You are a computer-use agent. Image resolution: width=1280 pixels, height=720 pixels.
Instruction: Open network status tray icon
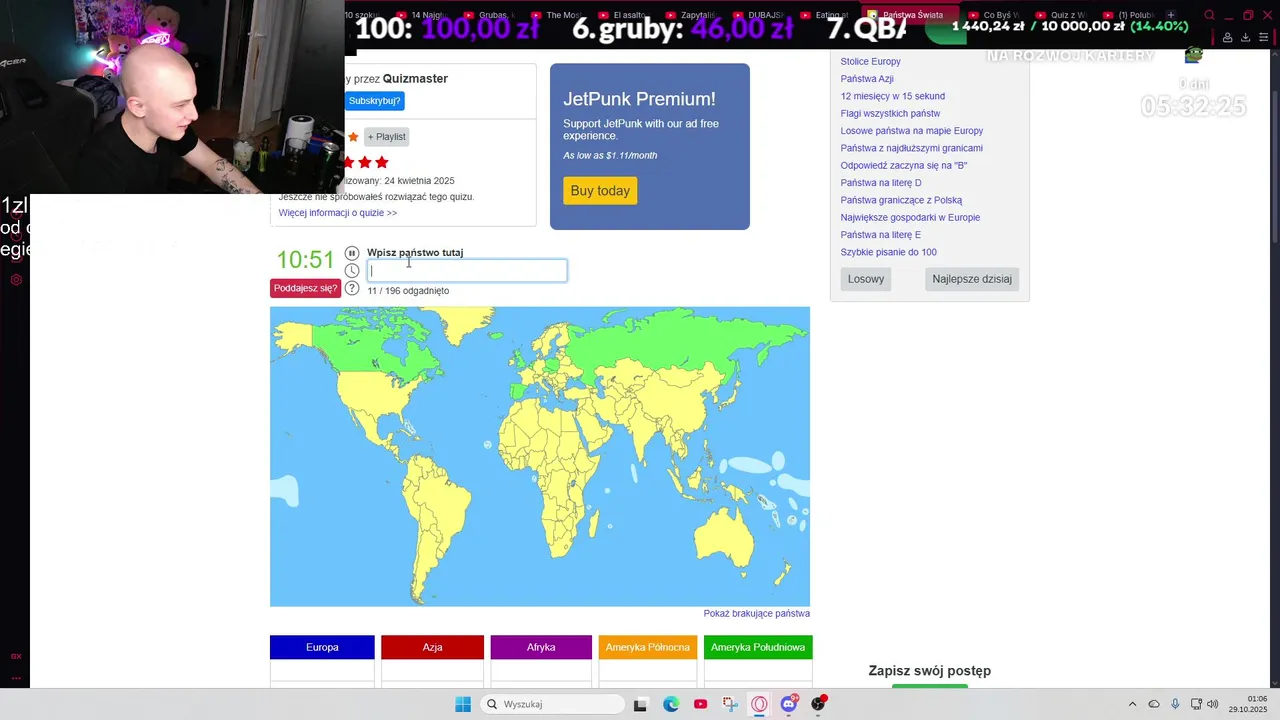point(1196,704)
